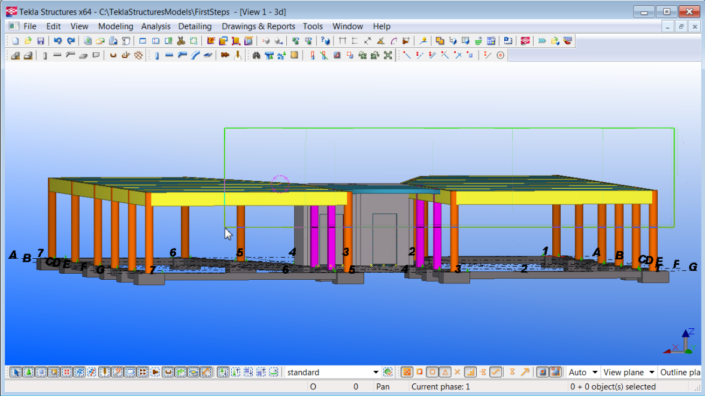
Task: Click the XYZ coordinate axis symbol
Action: pos(680,342)
